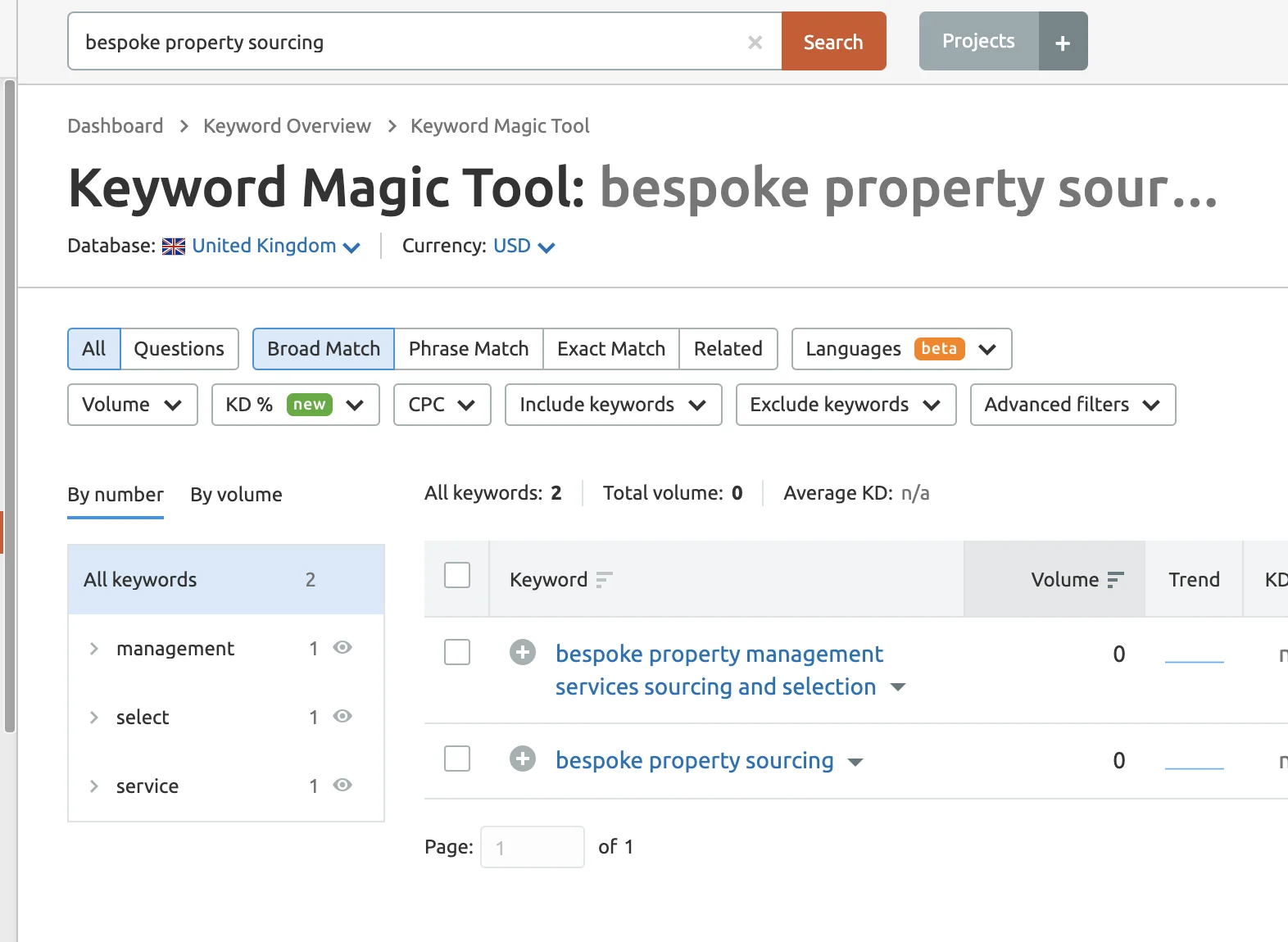Add bespoke property management keyword with plus icon
This screenshot has width=1288, height=942.
(x=523, y=653)
